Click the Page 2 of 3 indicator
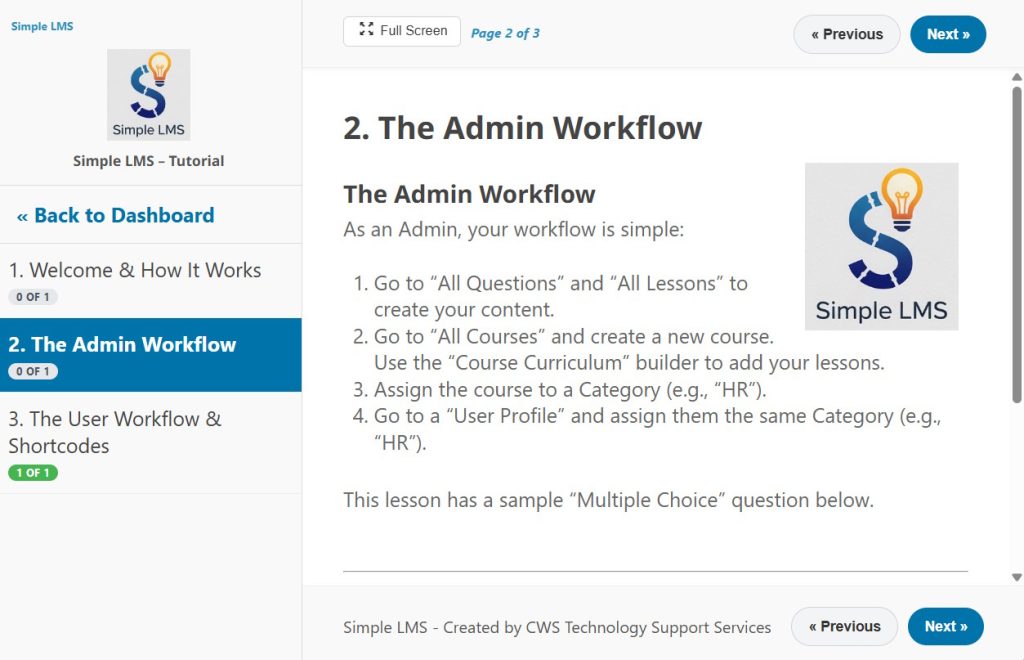The width and height of the screenshot is (1024, 660). [x=505, y=33]
